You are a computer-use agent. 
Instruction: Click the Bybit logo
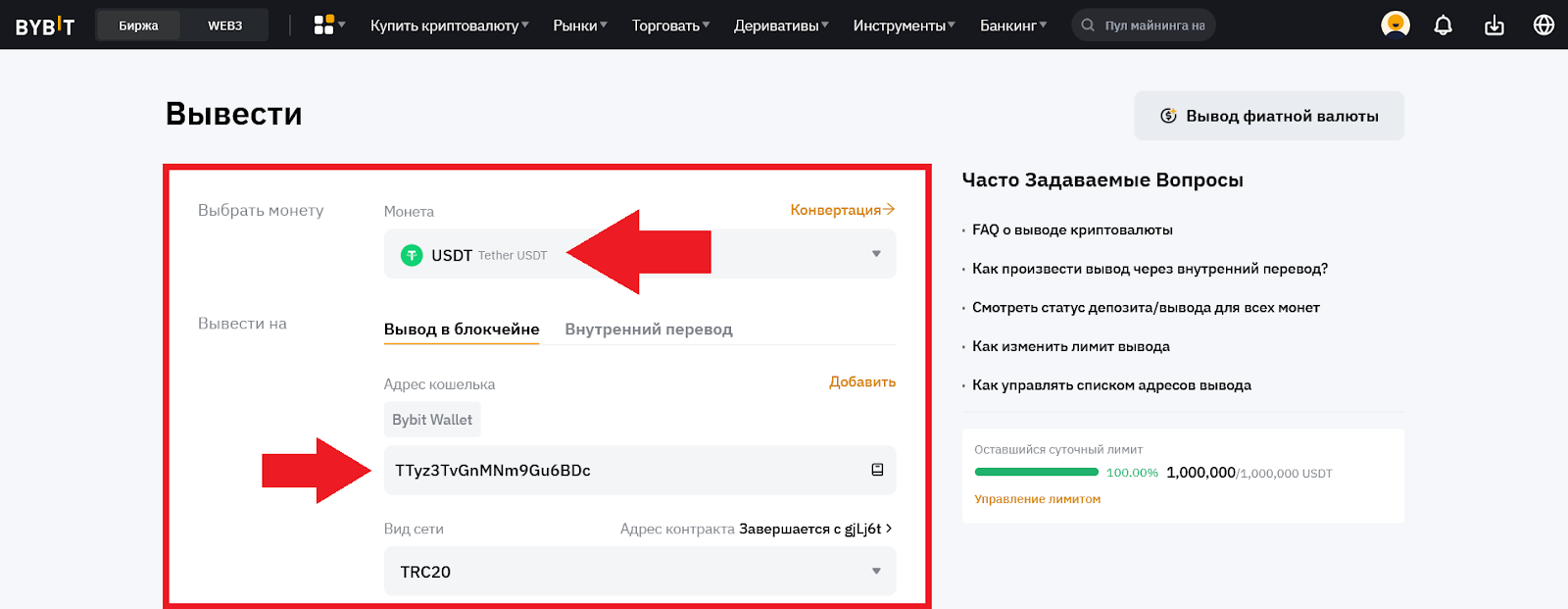pos(44,25)
